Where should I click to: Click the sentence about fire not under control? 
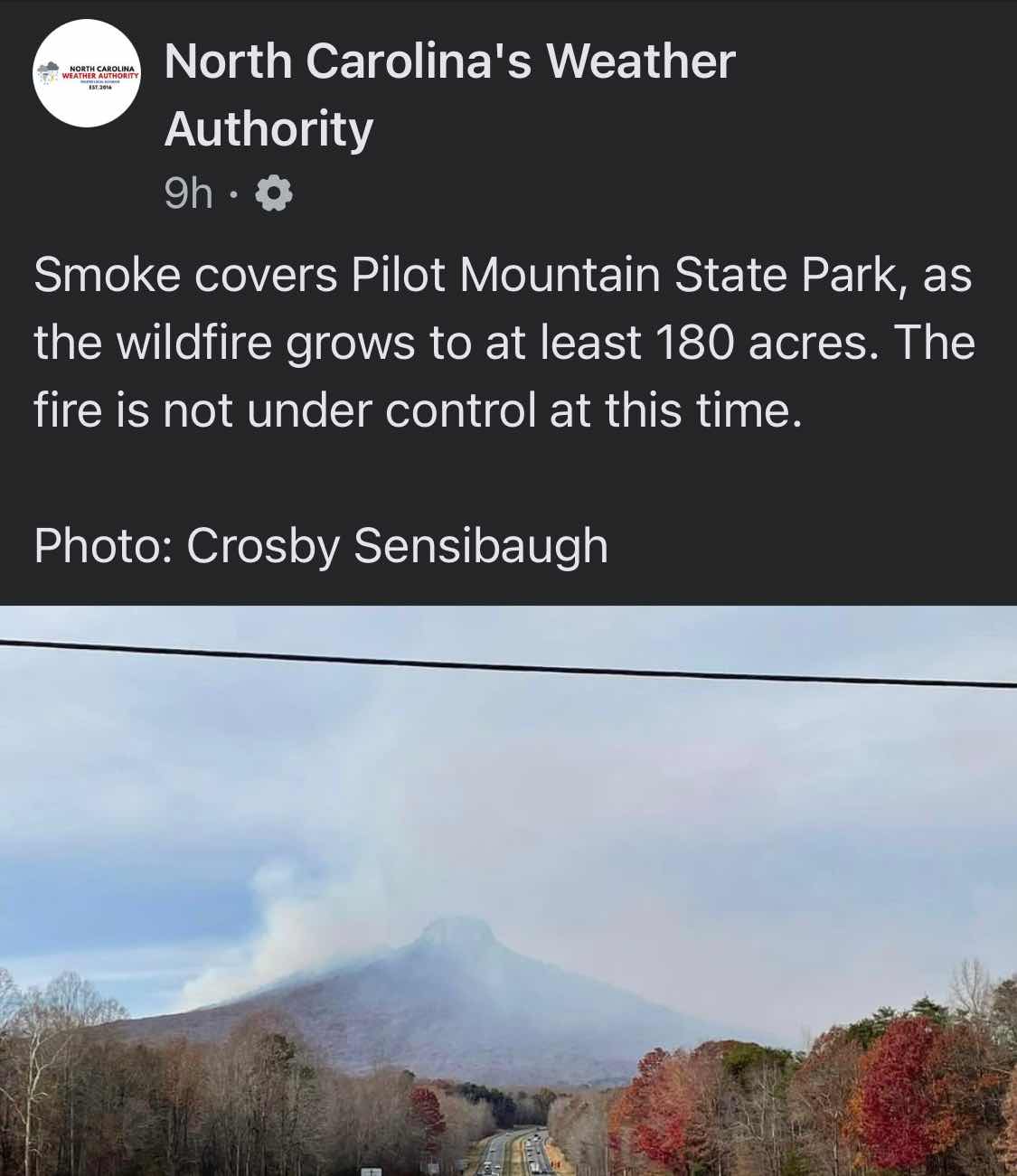(x=419, y=410)
